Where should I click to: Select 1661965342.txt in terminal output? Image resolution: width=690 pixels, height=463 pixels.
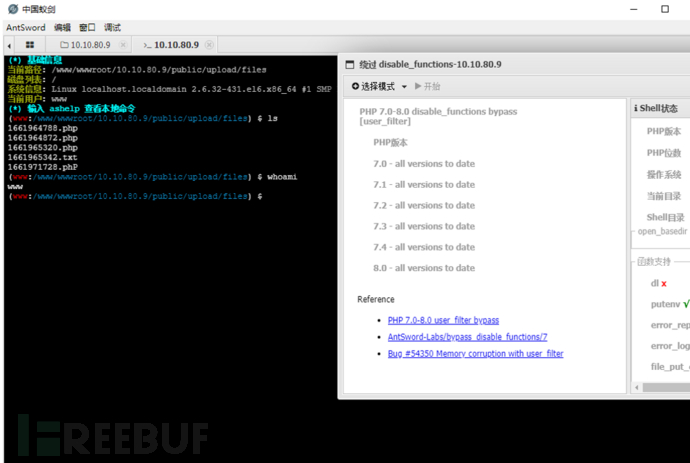coord(43,157)
